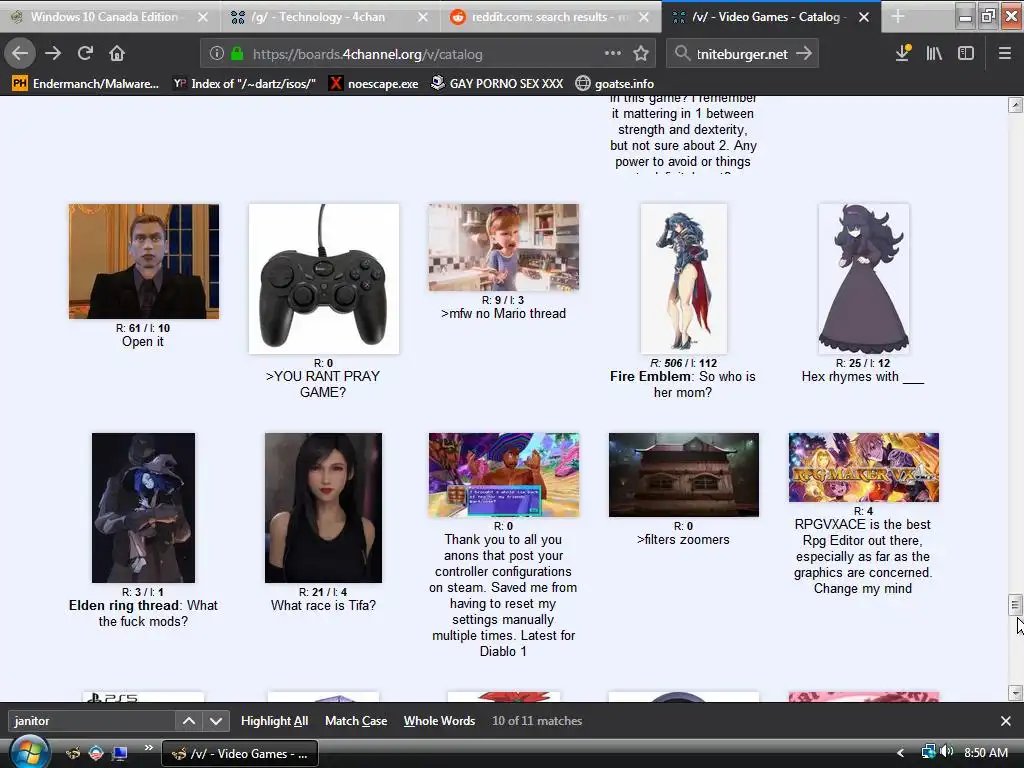The width and height of the screenshot is (1024, 768).
Task: Toggle Whole Words in the find bar
Action: 439,721
